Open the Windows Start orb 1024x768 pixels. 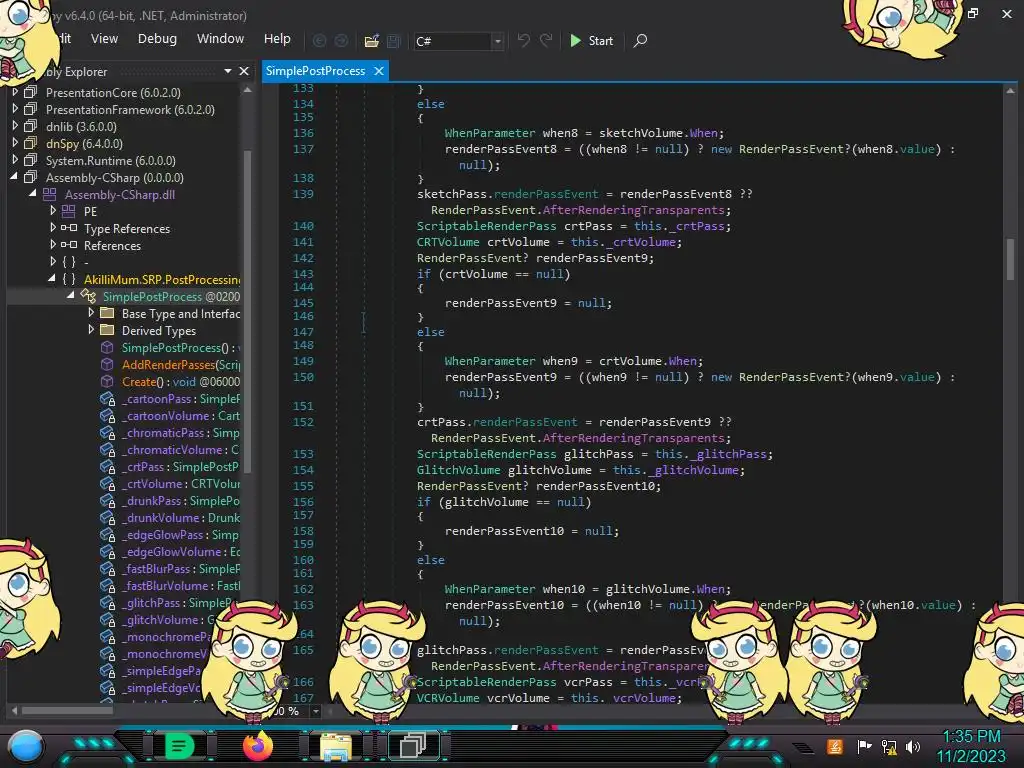point(25,747)
